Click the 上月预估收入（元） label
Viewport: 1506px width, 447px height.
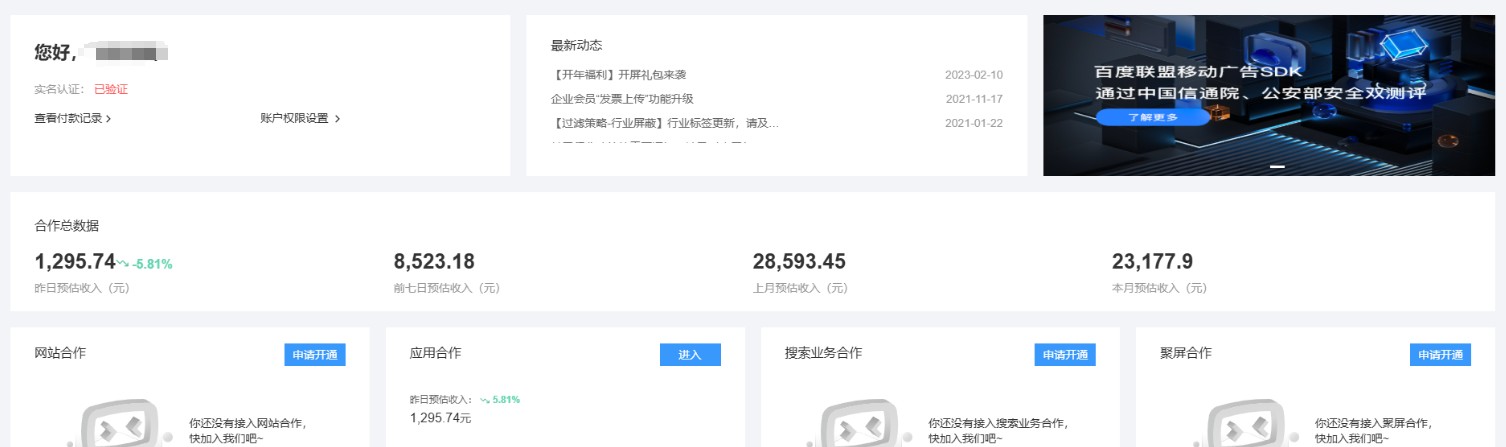tap(800, 288)
